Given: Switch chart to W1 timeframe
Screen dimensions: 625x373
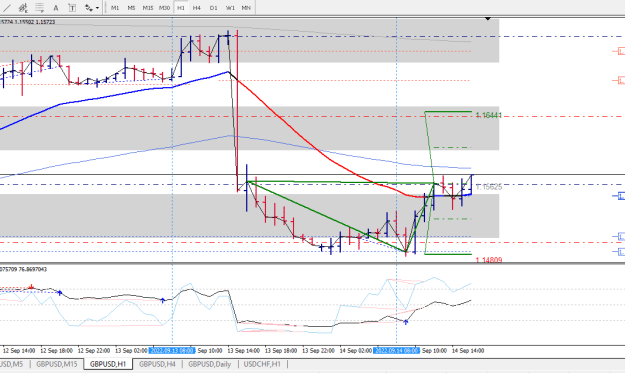Looking at the screenshot, I should pyautogui.click(x=230, y=8).
